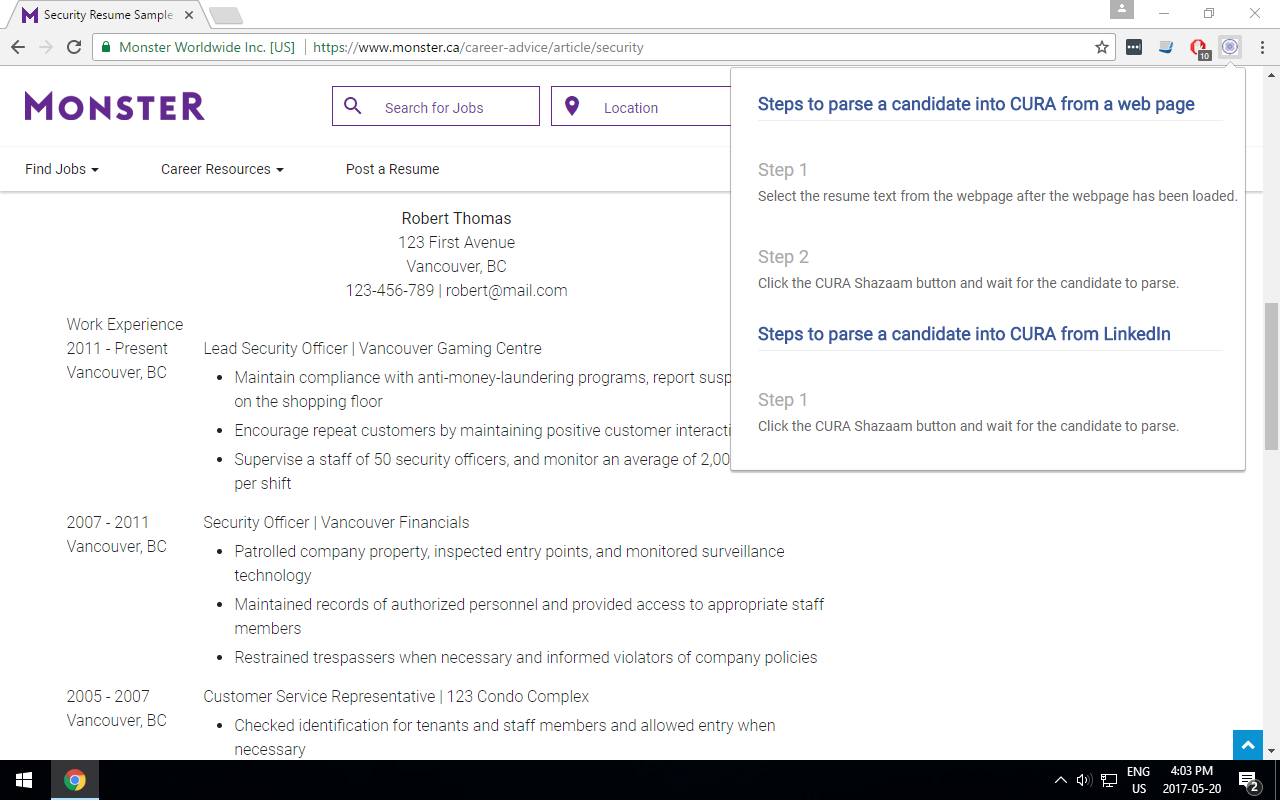Open the CURA Shazaam extension icon

coord(1229,46)
